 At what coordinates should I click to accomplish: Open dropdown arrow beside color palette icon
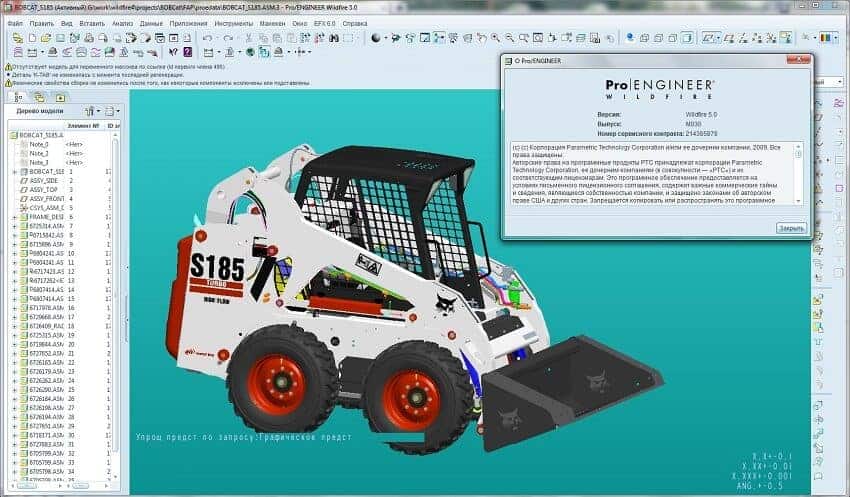coord(836,38)
